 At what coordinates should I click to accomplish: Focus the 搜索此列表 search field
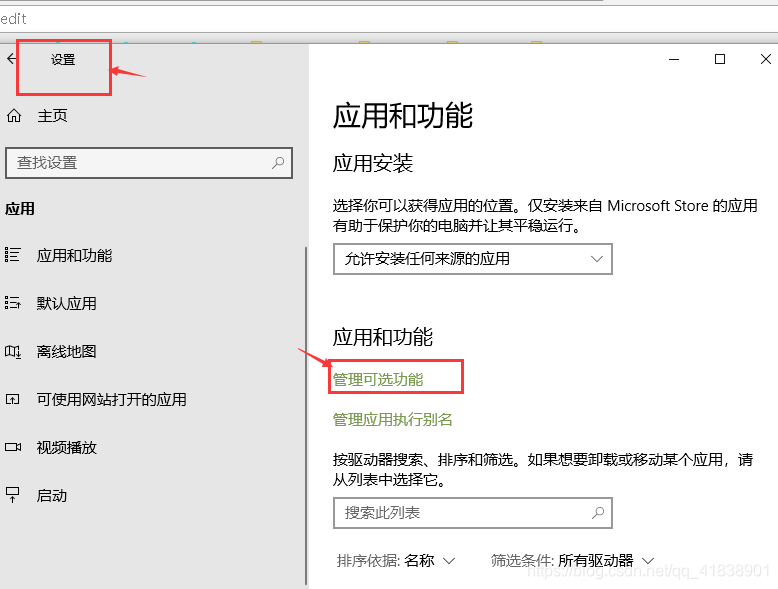click(x=473, y=513)
